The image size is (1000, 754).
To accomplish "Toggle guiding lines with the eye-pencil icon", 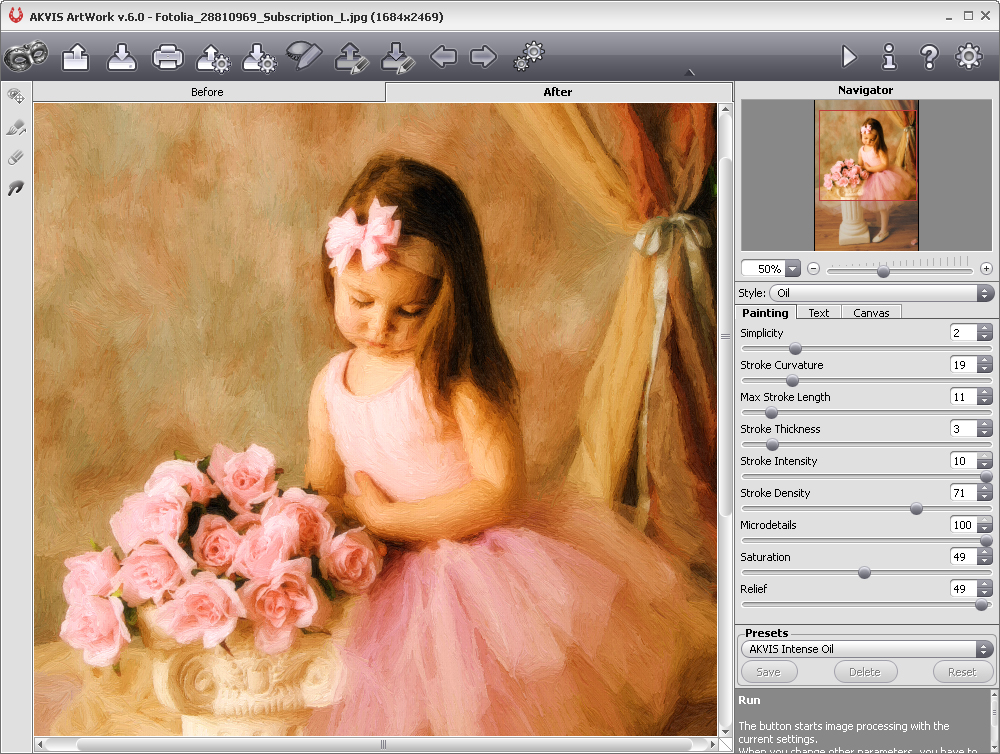I will [303, 55].
